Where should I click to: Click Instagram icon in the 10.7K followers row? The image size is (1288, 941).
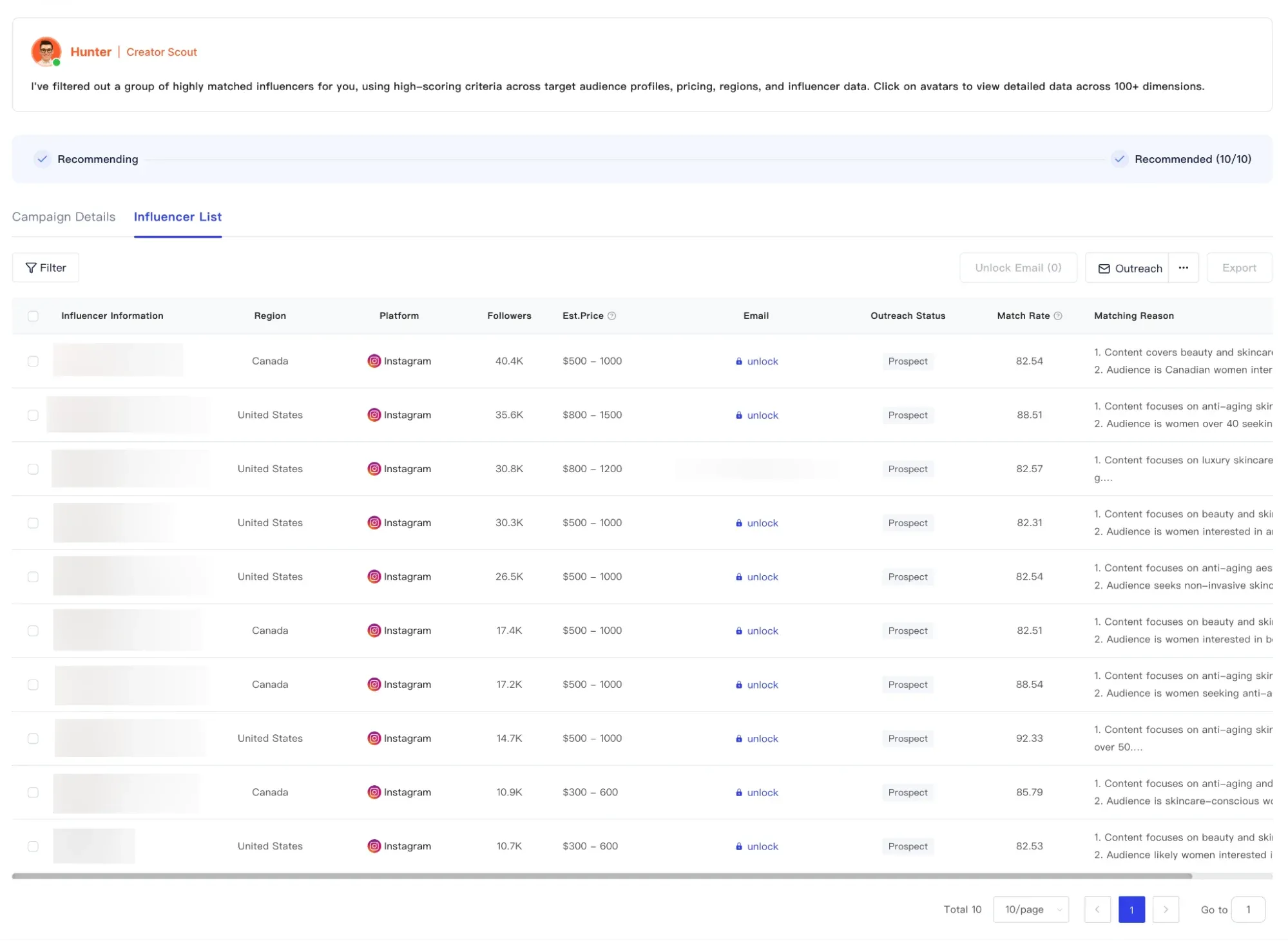click(374, 846)
